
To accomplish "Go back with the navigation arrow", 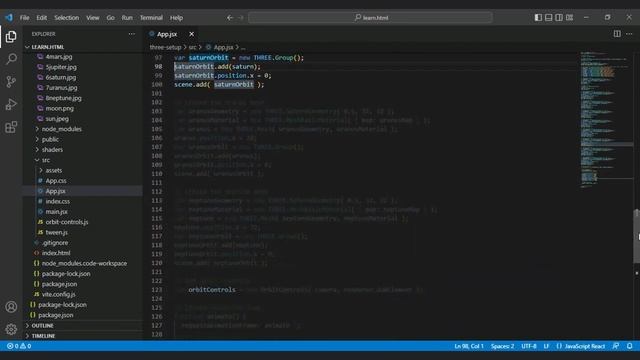I will point(230,18).
